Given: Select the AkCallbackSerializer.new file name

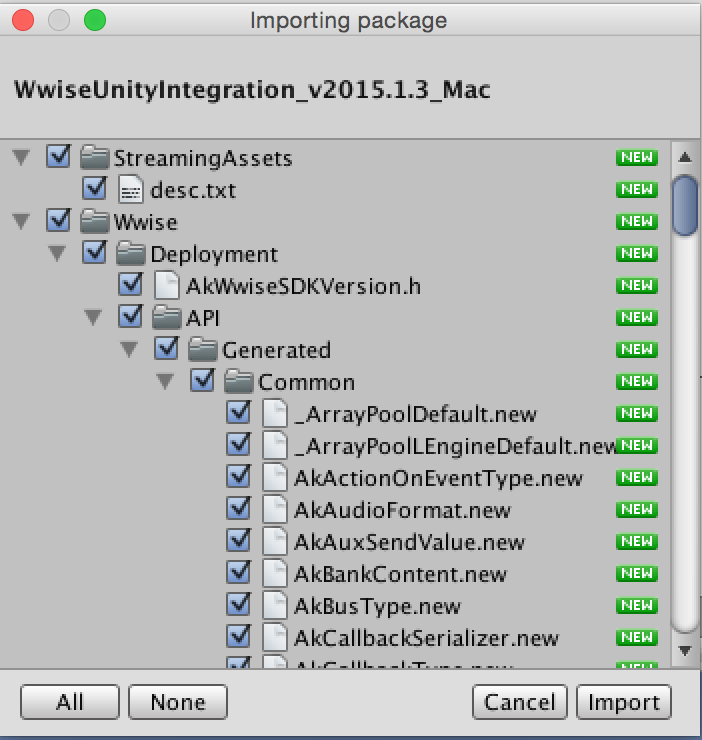Looking at the screenshot, I should tap(426, 638).
